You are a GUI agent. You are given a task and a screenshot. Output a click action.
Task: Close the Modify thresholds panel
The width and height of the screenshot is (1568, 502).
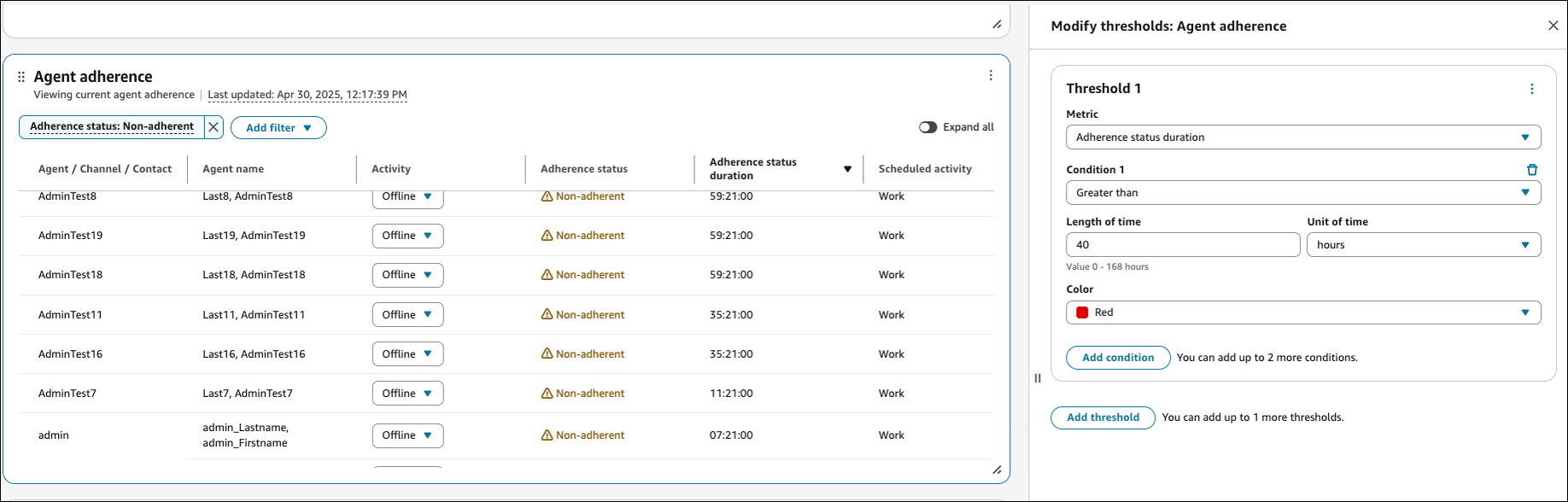point(1553,26)
